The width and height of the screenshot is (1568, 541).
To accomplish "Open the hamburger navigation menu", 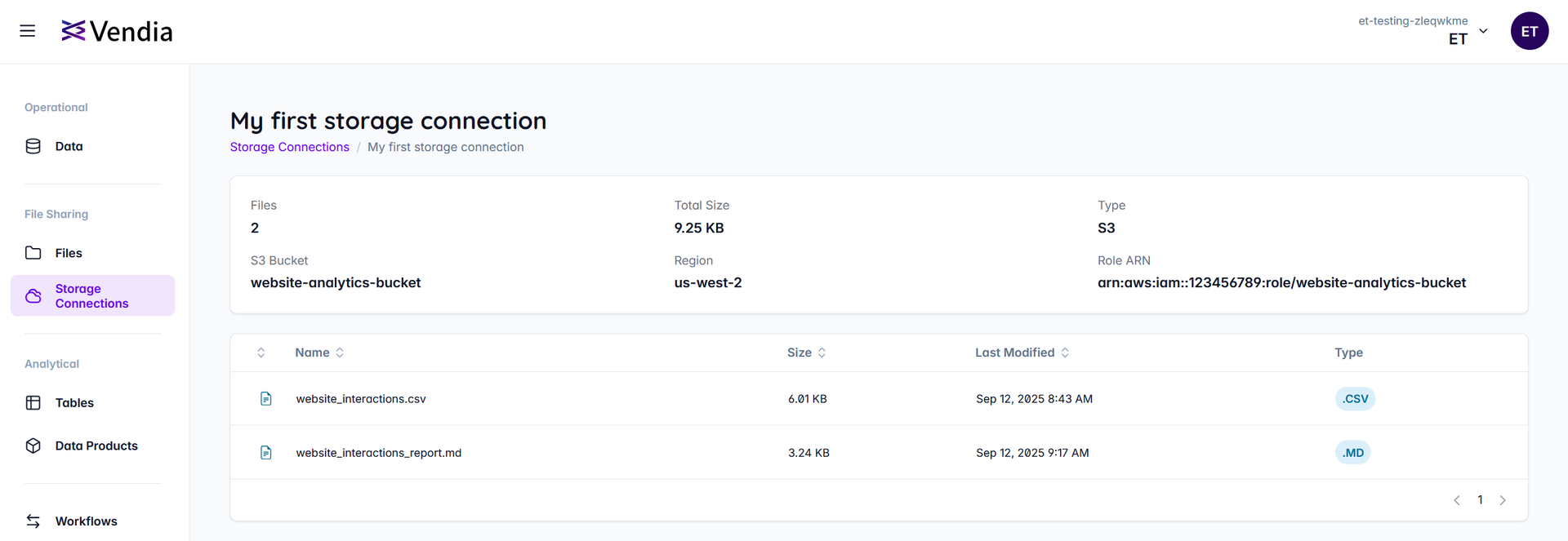I will click(27, 31).
